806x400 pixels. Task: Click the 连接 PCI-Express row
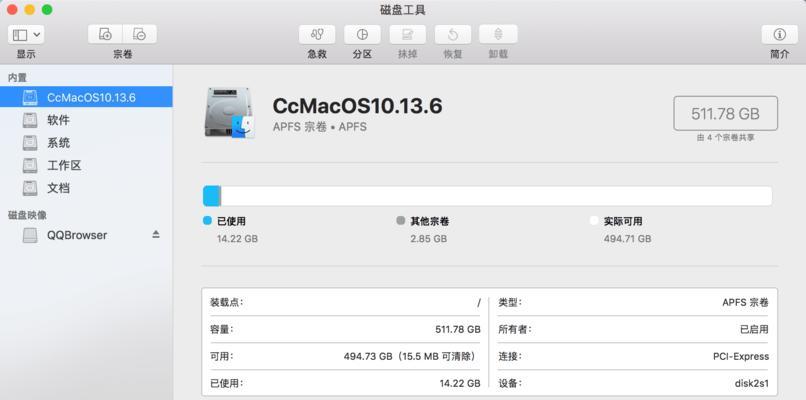coord(633,356)
